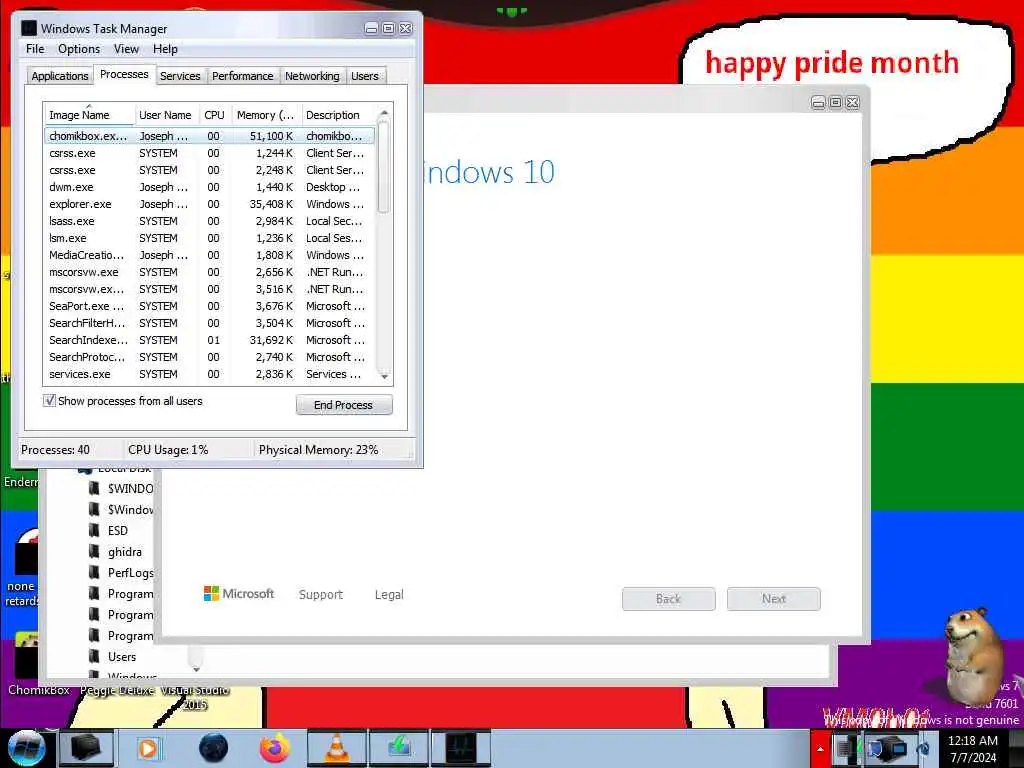Select the Processes tab
This screenshot has width=1024, height=768.
(x=124, y=74)
